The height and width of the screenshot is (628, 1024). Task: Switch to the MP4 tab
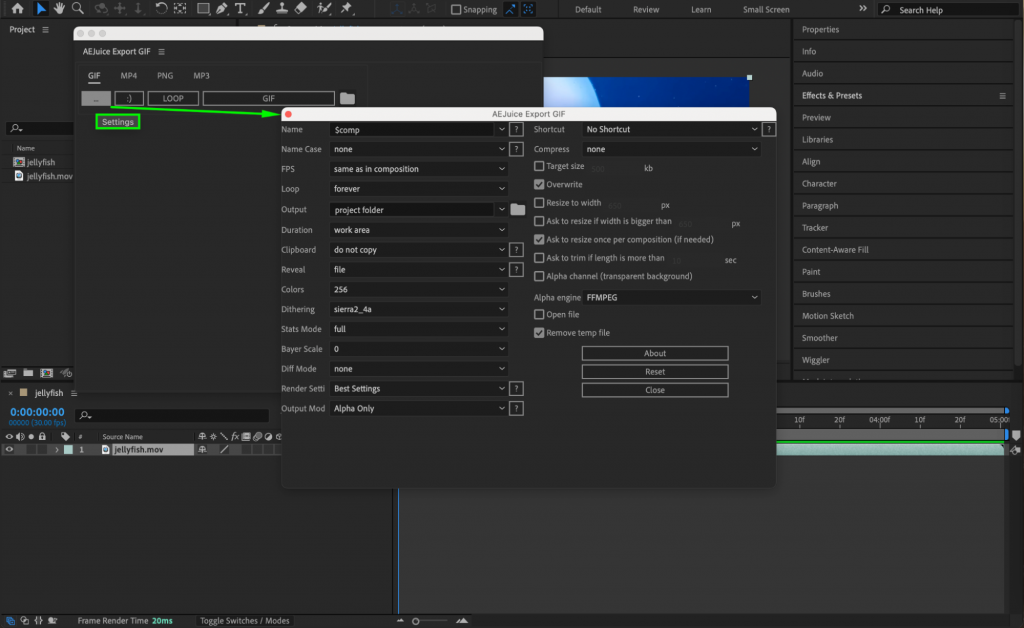click(127, 75)
